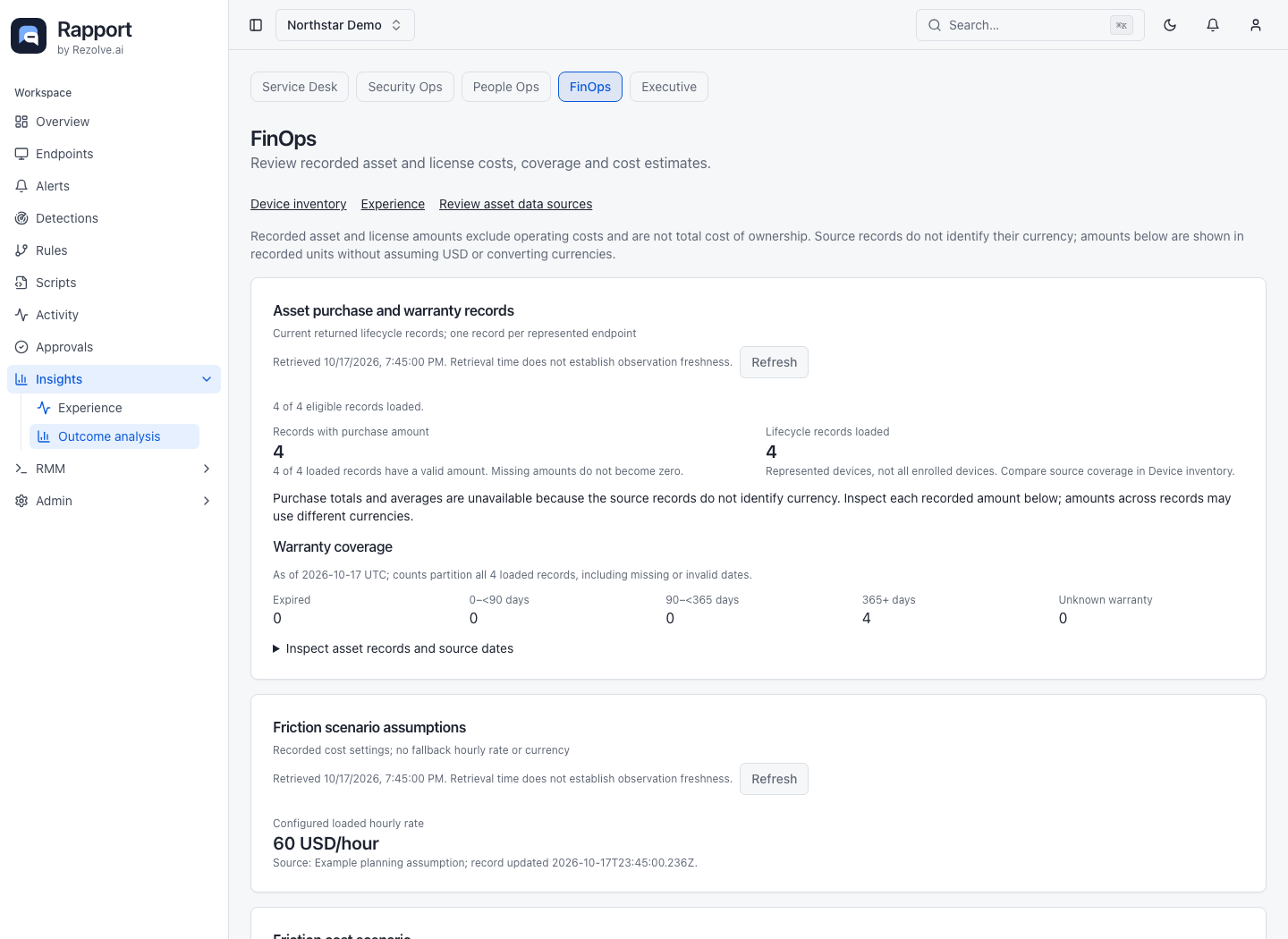
Task: Click the Admin gear icon
Action: pyautogui.click(x=21, y=501)
